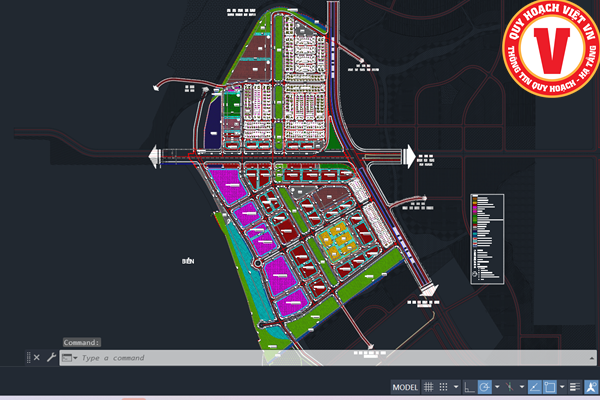Screen dimensions: 600x400
Task: Open command line customize wrench
Action: pyautogui.click(x=51, y=357)
